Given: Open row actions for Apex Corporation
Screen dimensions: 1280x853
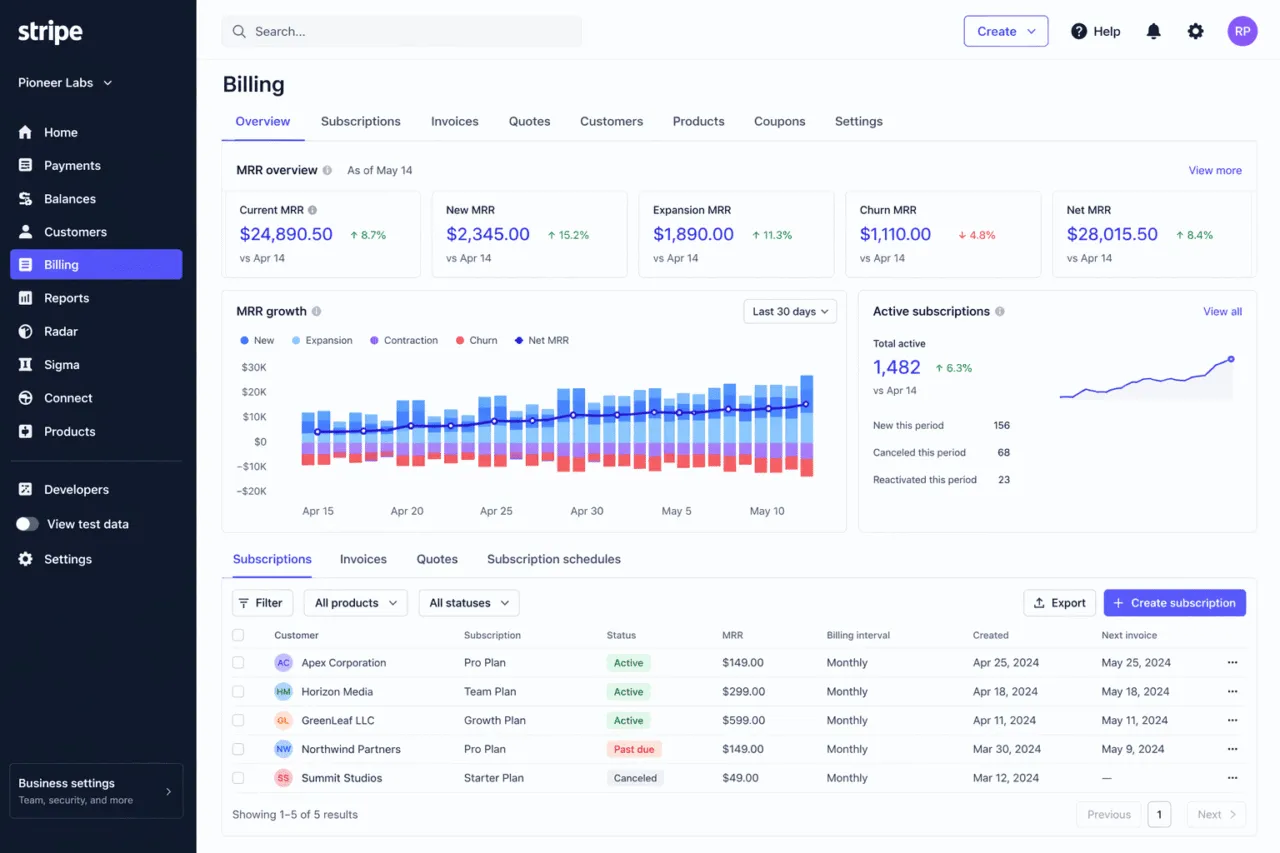Looking at the screenshot, I should 1232,662.
